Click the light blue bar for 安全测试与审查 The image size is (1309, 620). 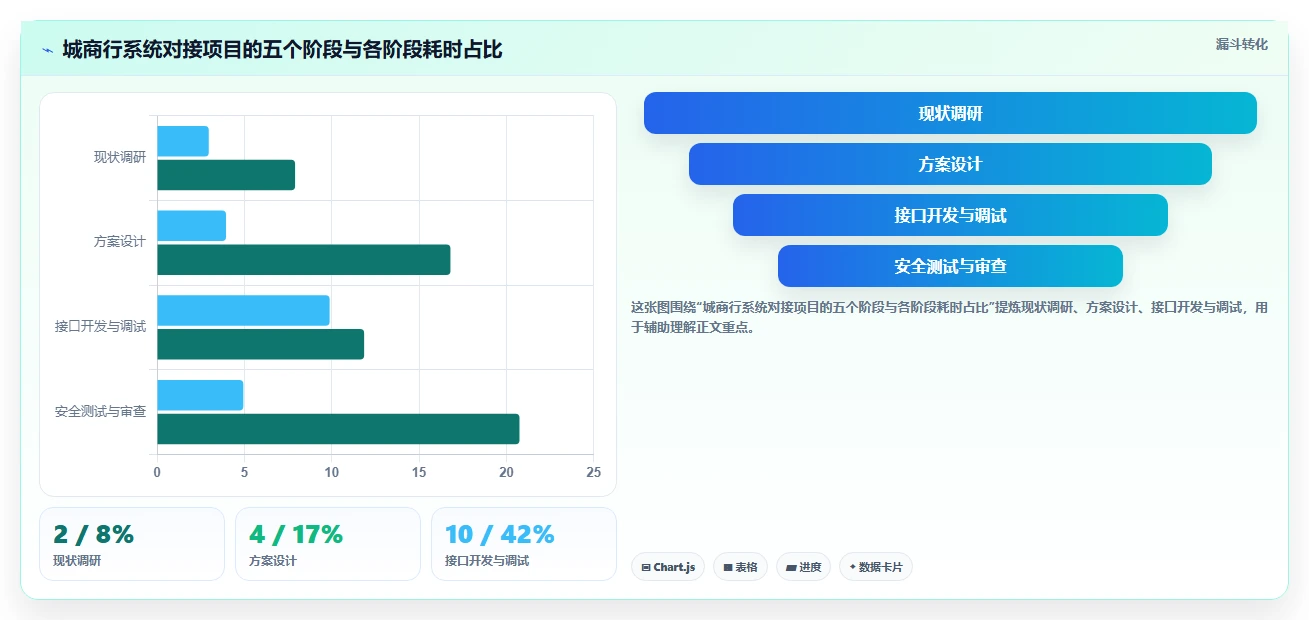(x=200, y=395)
